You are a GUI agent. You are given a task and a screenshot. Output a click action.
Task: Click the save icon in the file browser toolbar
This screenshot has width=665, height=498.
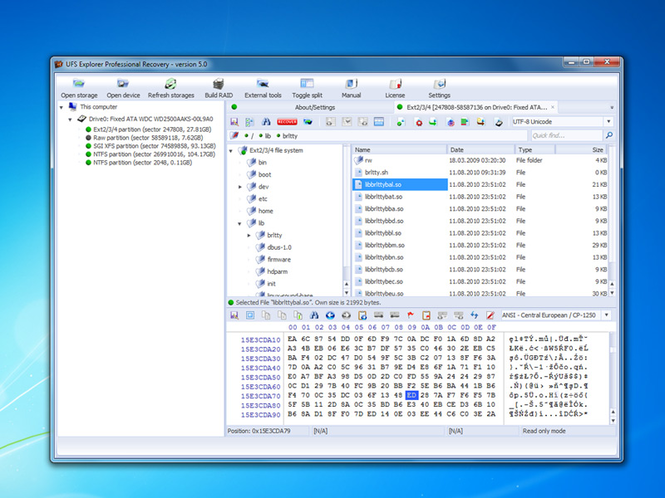234,122
